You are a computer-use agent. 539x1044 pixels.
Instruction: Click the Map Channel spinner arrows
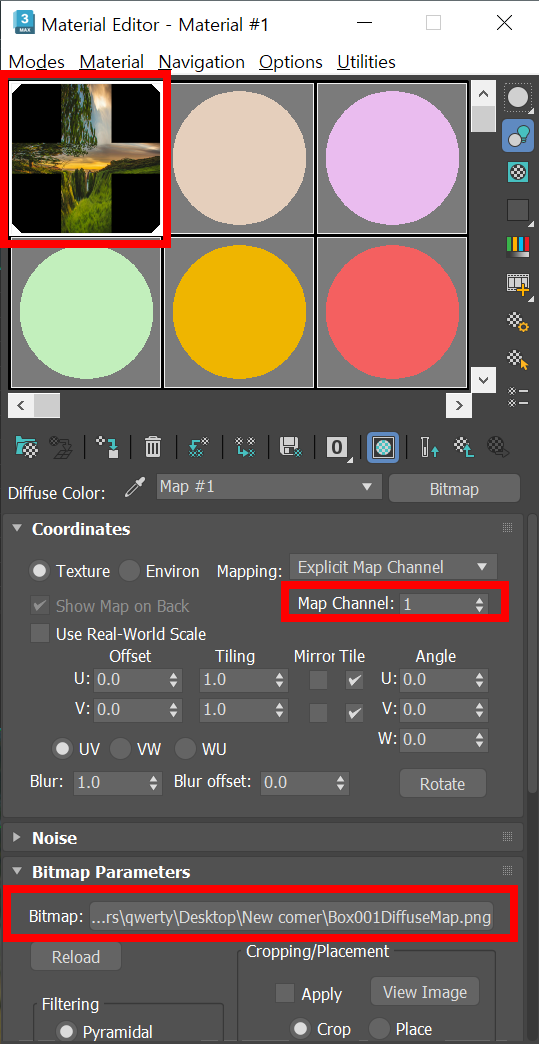[480, 604]
